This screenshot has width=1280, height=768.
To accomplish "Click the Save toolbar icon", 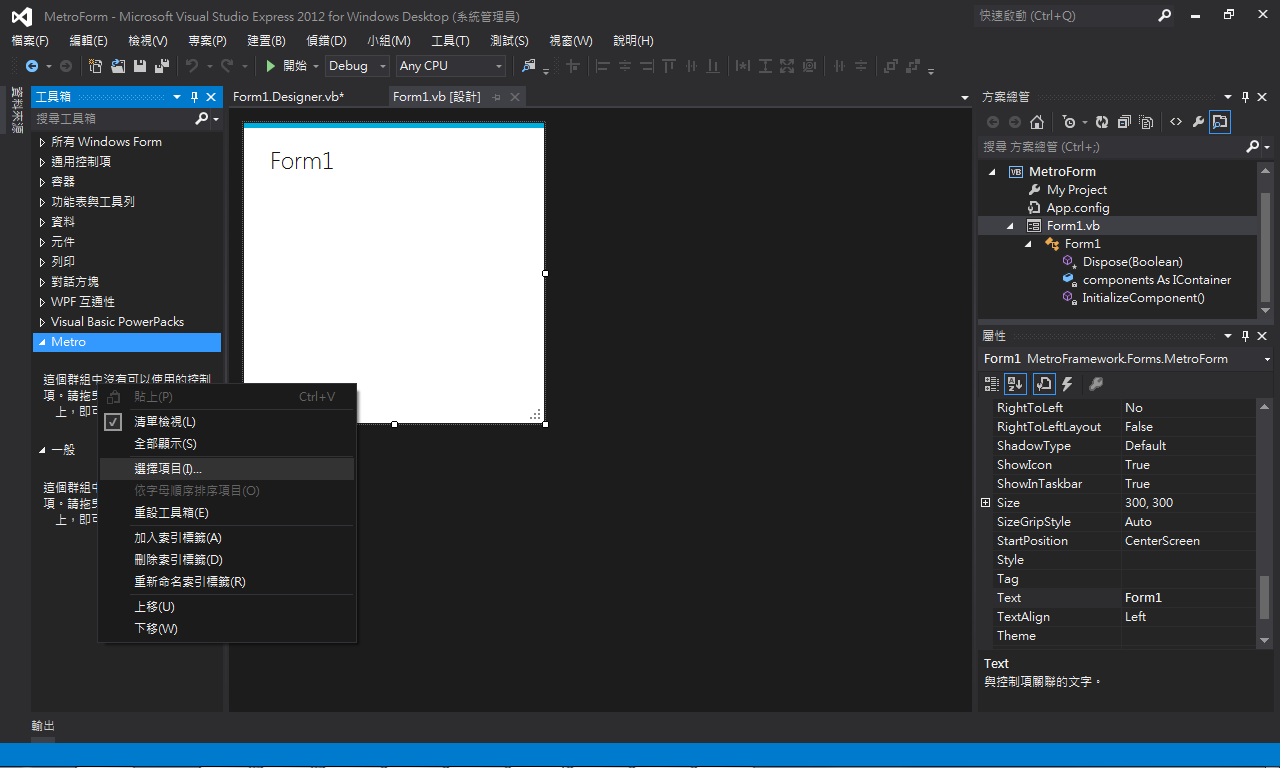I will coord(139,66).
